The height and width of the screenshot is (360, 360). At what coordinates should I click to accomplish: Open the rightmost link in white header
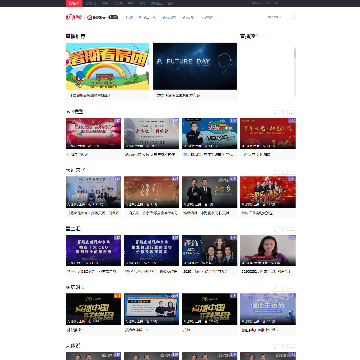274,17
